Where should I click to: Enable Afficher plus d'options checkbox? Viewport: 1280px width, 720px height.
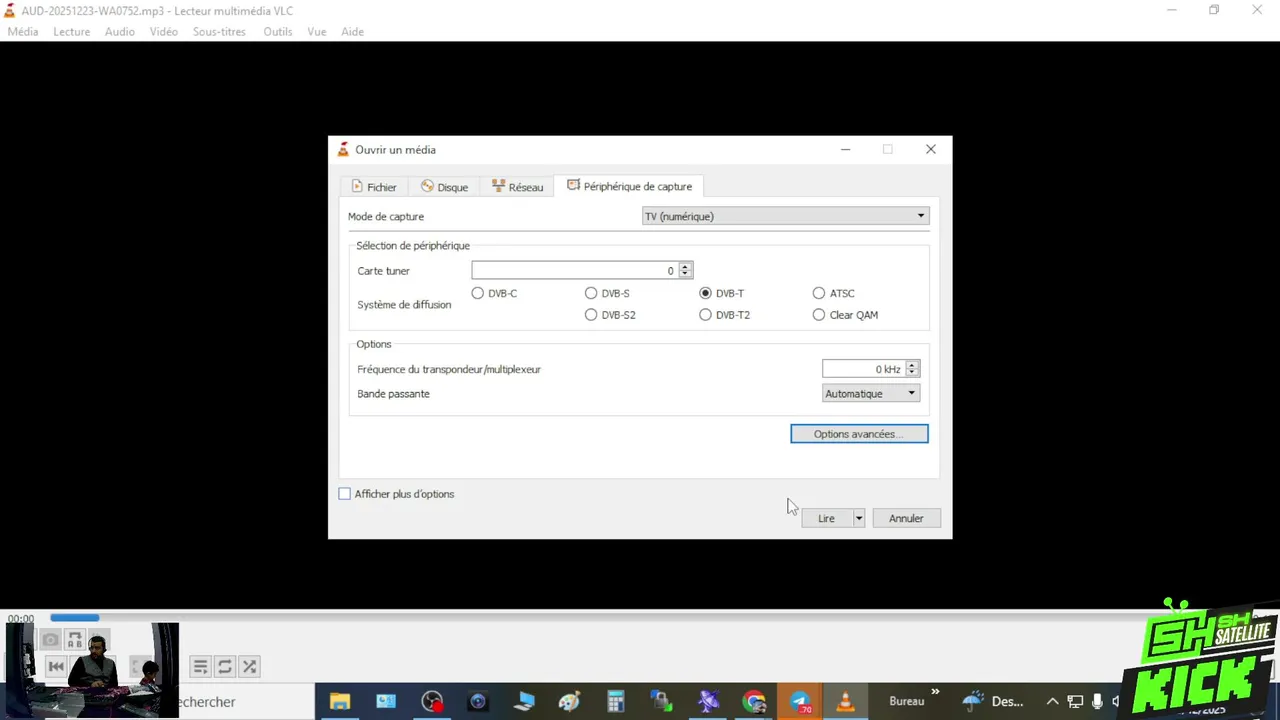[345, 494]
